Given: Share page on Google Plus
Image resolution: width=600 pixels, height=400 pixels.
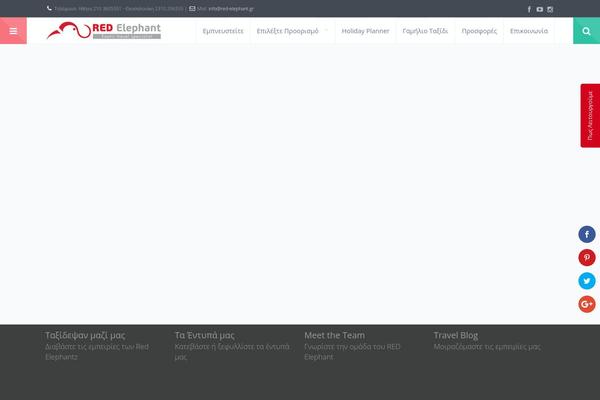Looking at the screenshot, I should 587,304.
